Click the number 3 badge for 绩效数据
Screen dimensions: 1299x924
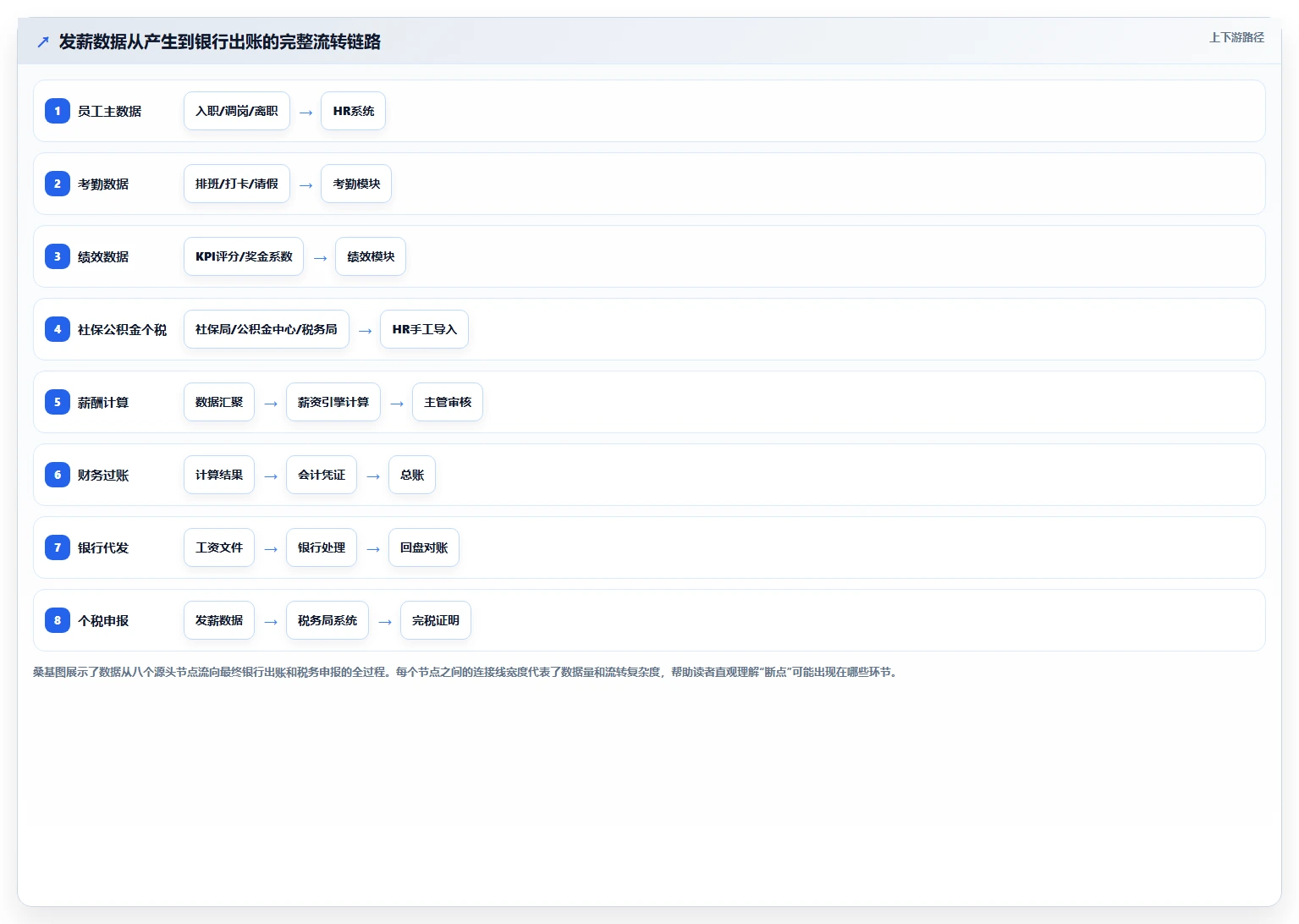58,256
